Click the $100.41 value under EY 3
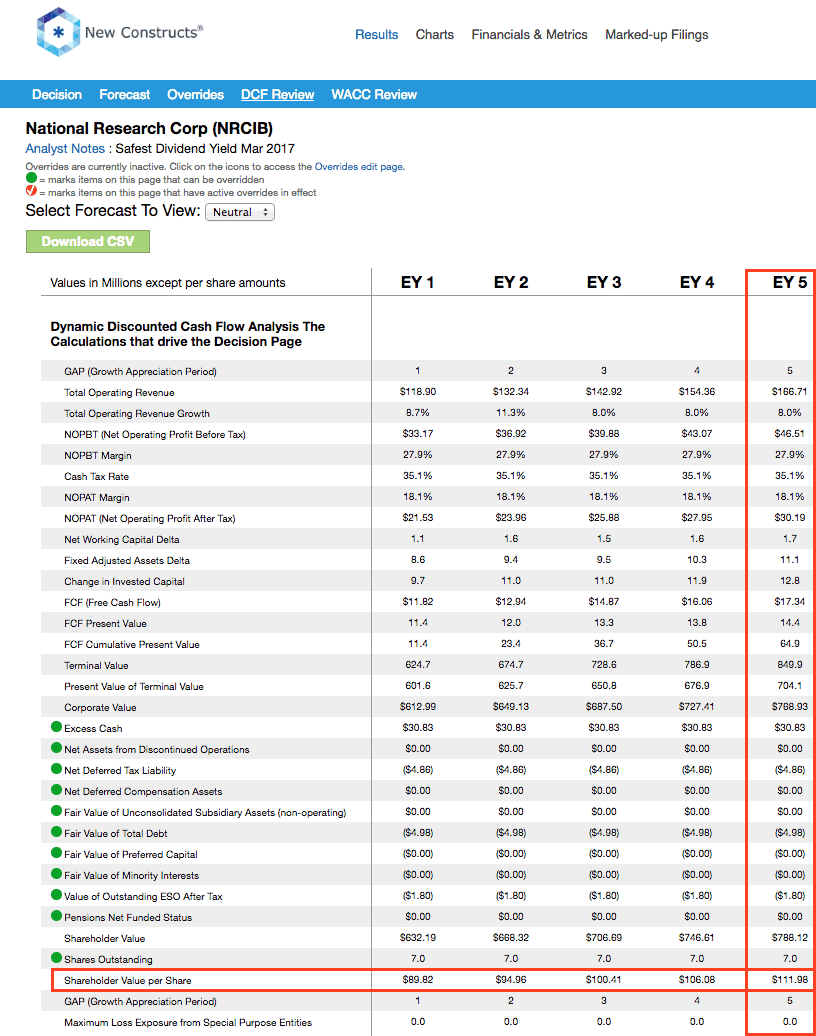Screen dimensions: 816x1036 click(x=604, y=979)
